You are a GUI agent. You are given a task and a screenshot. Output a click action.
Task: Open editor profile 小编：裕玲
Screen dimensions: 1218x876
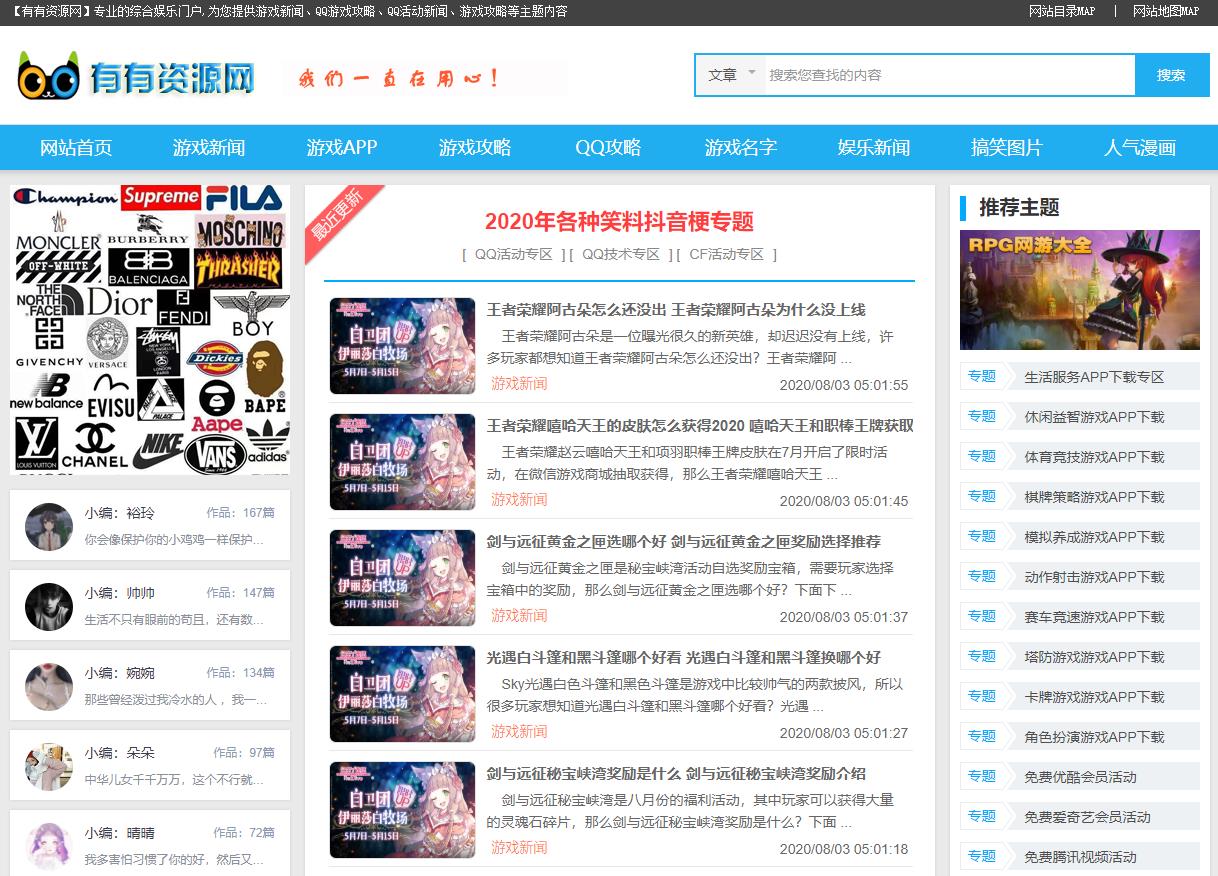[x=120, y=513]
